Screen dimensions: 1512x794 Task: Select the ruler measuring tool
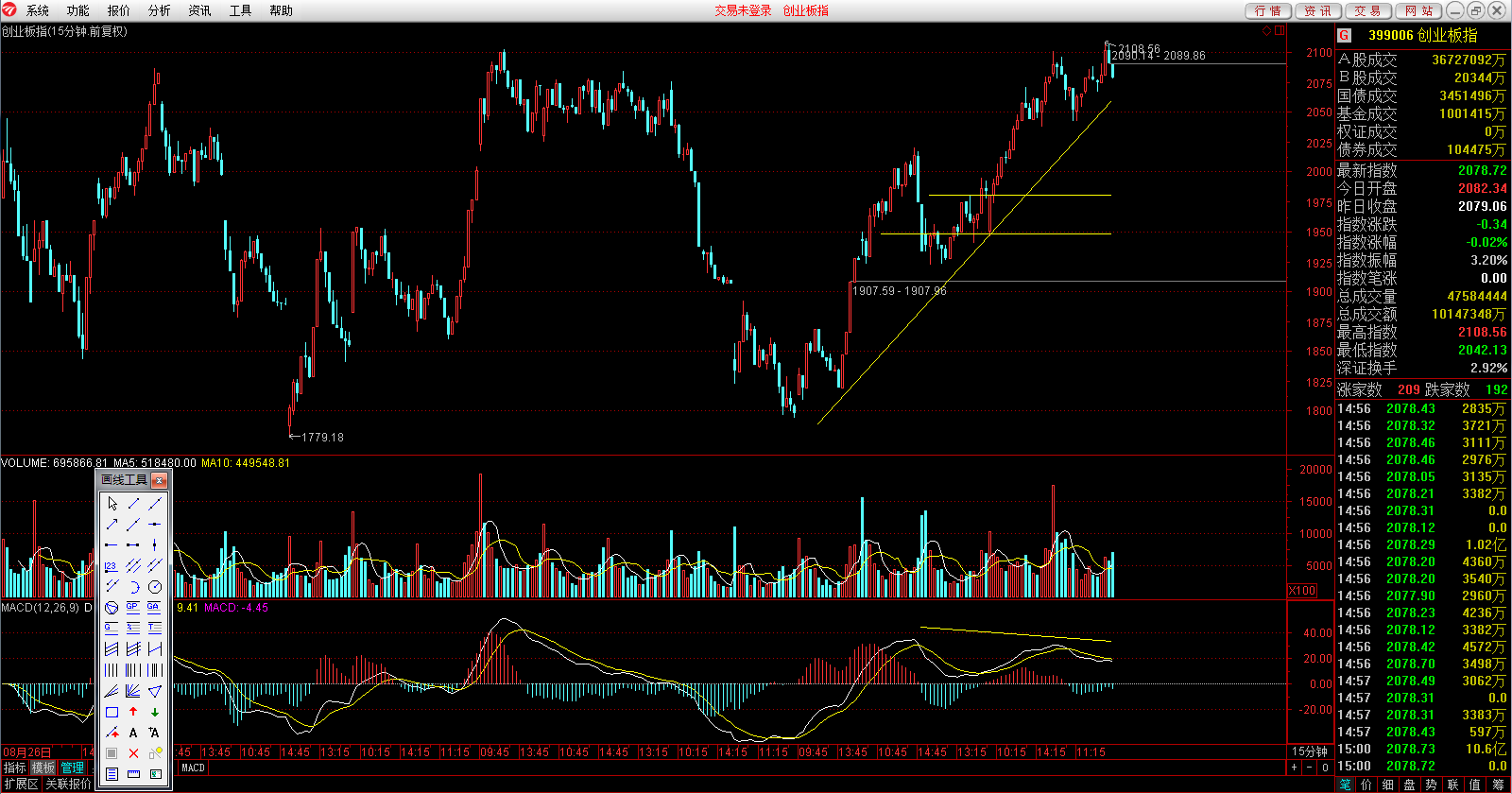click(x=133, y=774)
